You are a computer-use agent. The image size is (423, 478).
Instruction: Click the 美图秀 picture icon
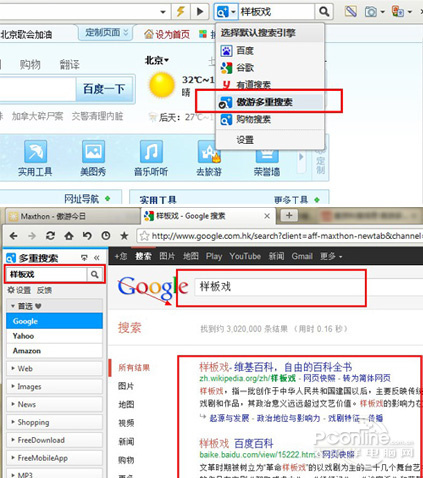93,151
